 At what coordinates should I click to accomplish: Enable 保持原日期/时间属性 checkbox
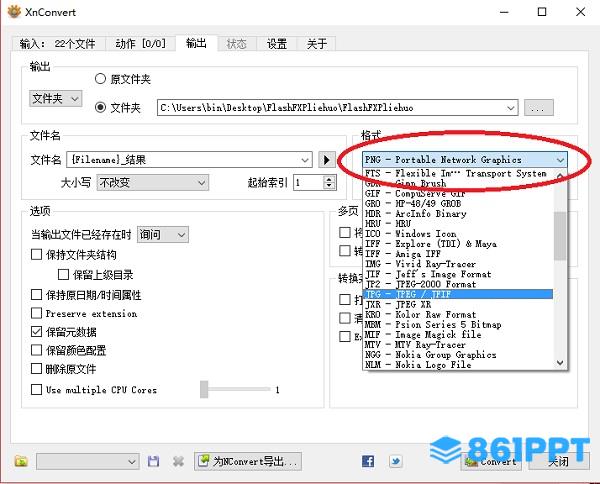pos(36,294)
